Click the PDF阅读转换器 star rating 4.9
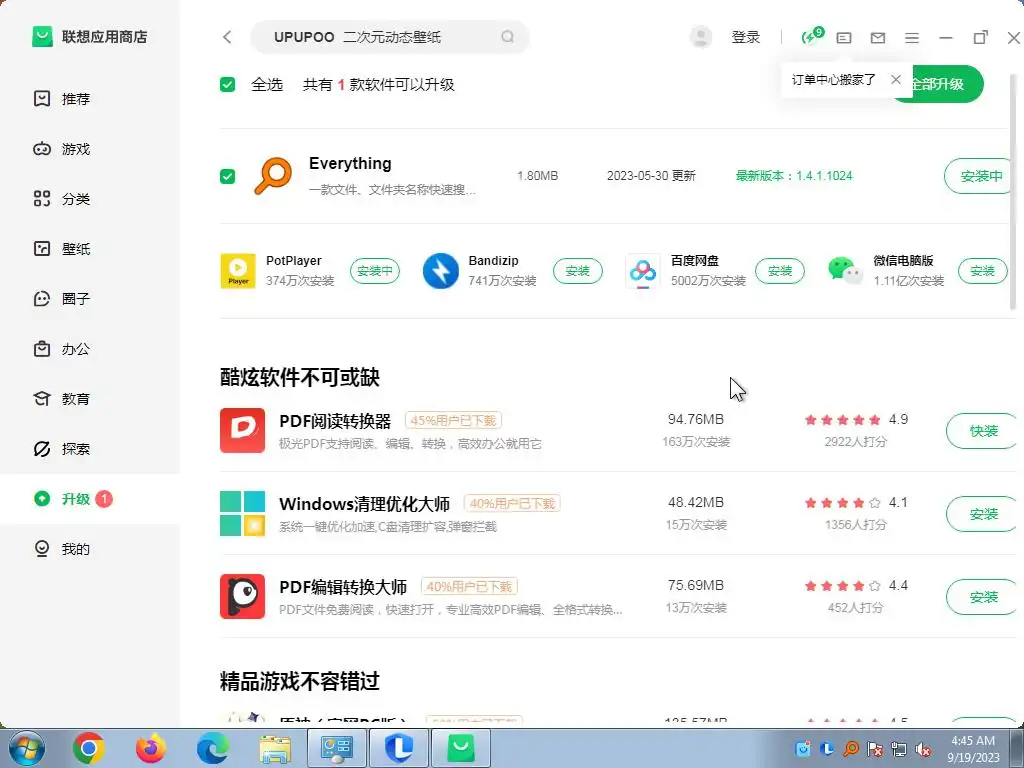 [856, 419]
